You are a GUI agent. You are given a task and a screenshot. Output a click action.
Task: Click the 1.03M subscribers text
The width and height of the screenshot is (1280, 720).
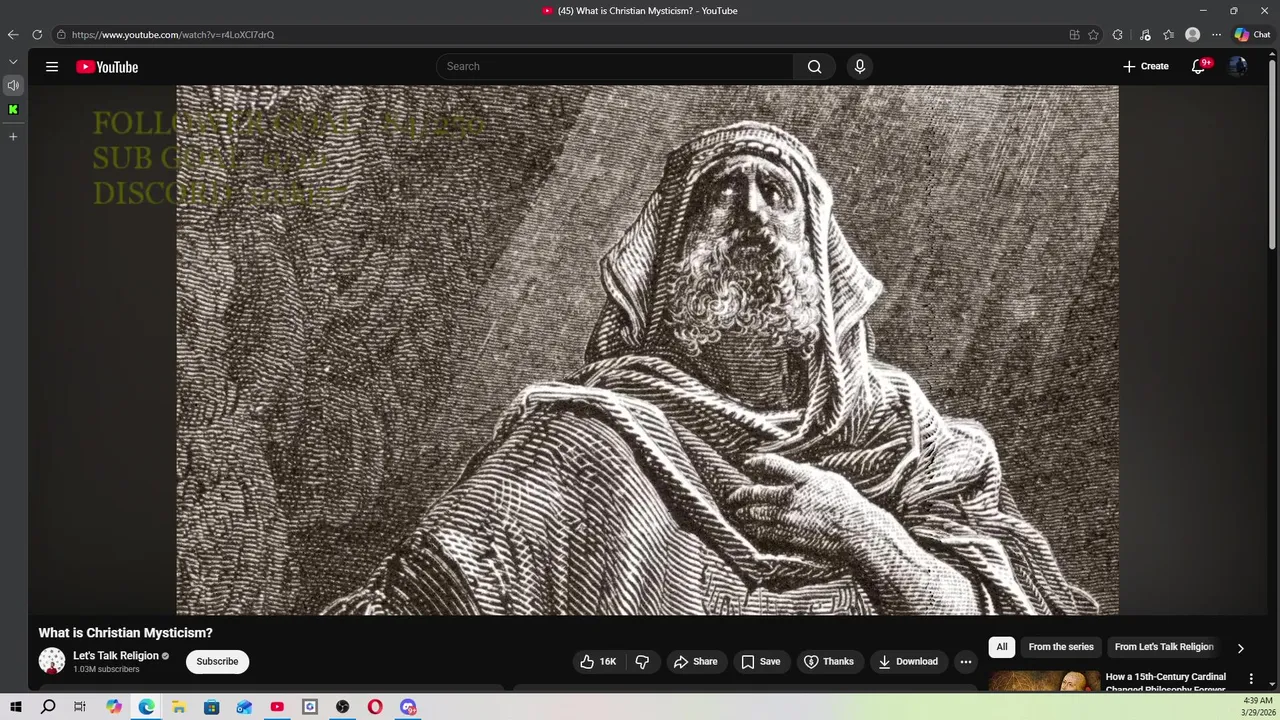point(106,670)
